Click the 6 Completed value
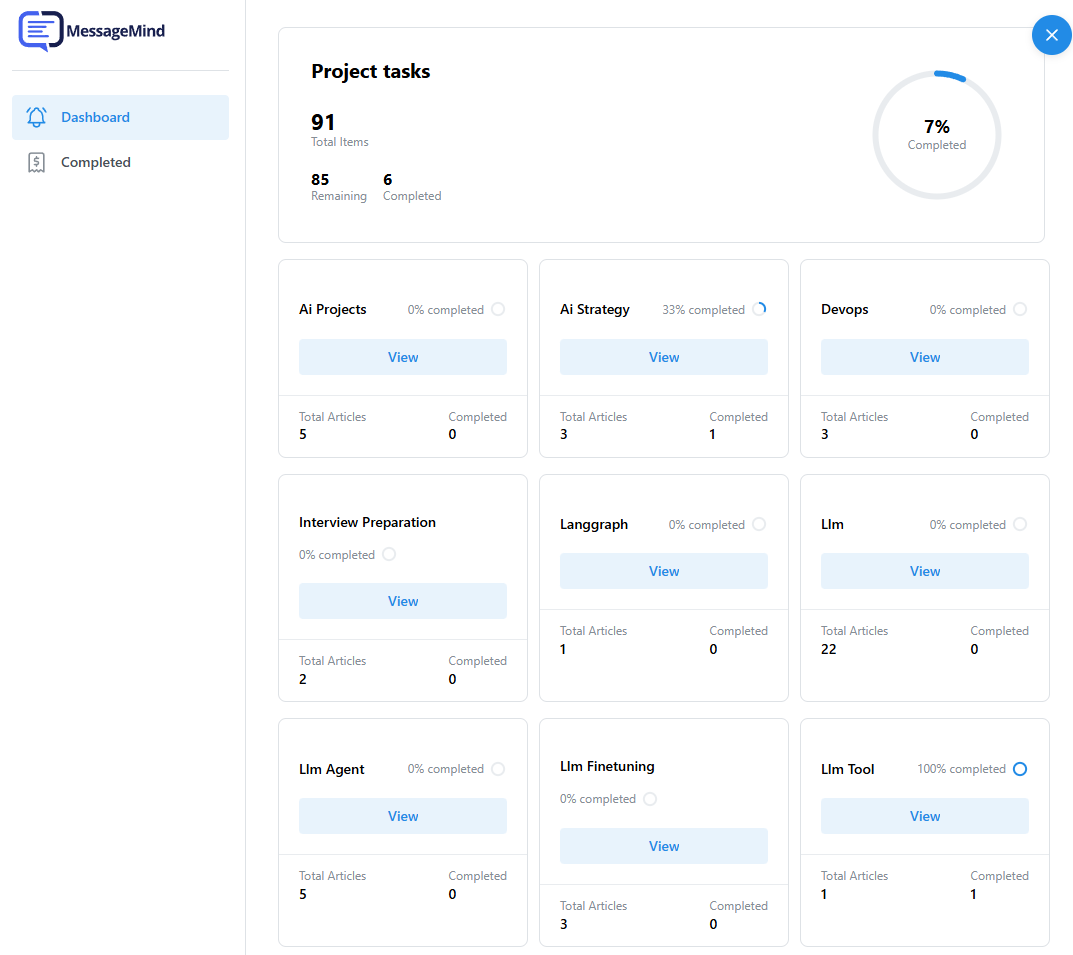The height and width of the screenshot is (955, 1073). coord(387,180)
